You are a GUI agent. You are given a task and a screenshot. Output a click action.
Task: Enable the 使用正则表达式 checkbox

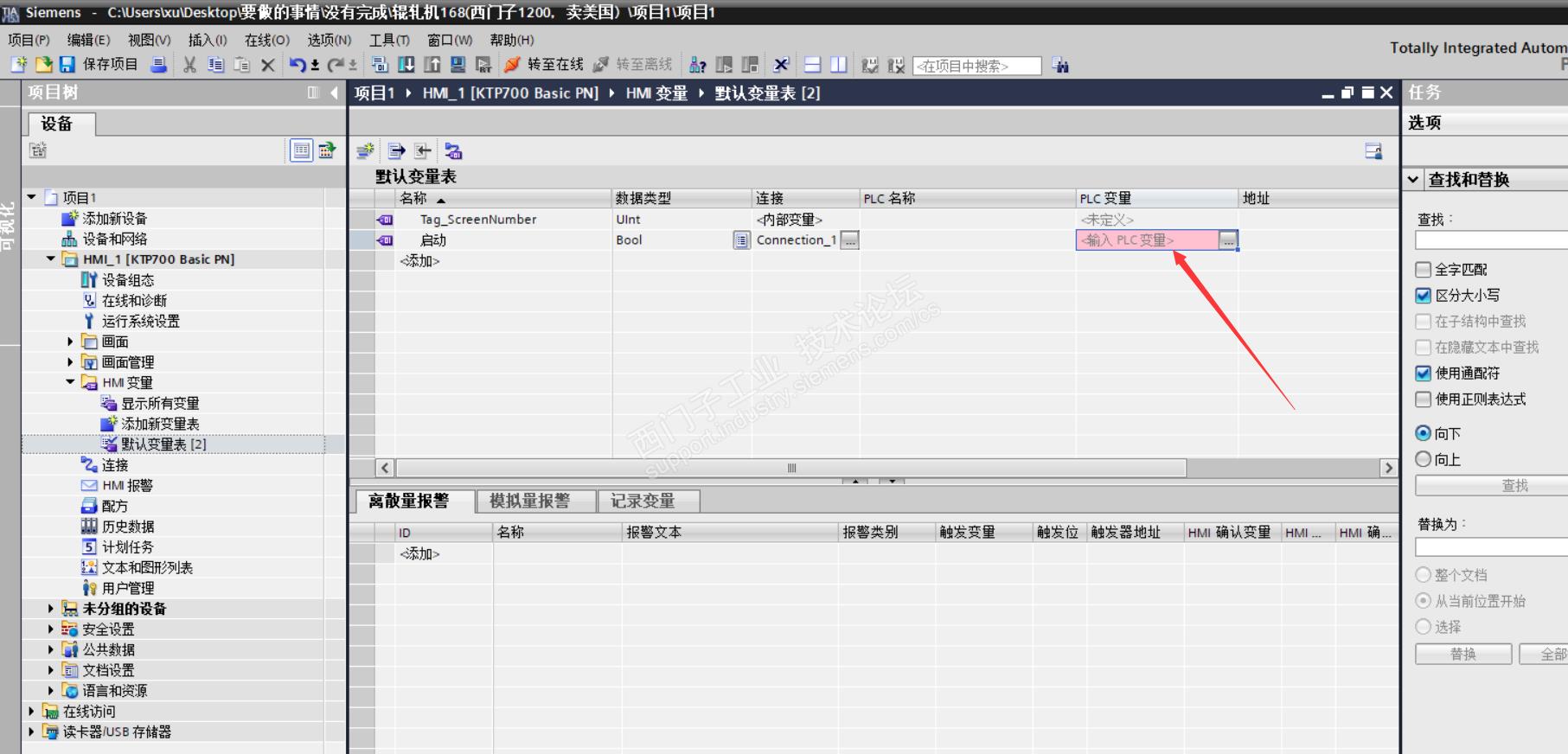coord(1423,399)
